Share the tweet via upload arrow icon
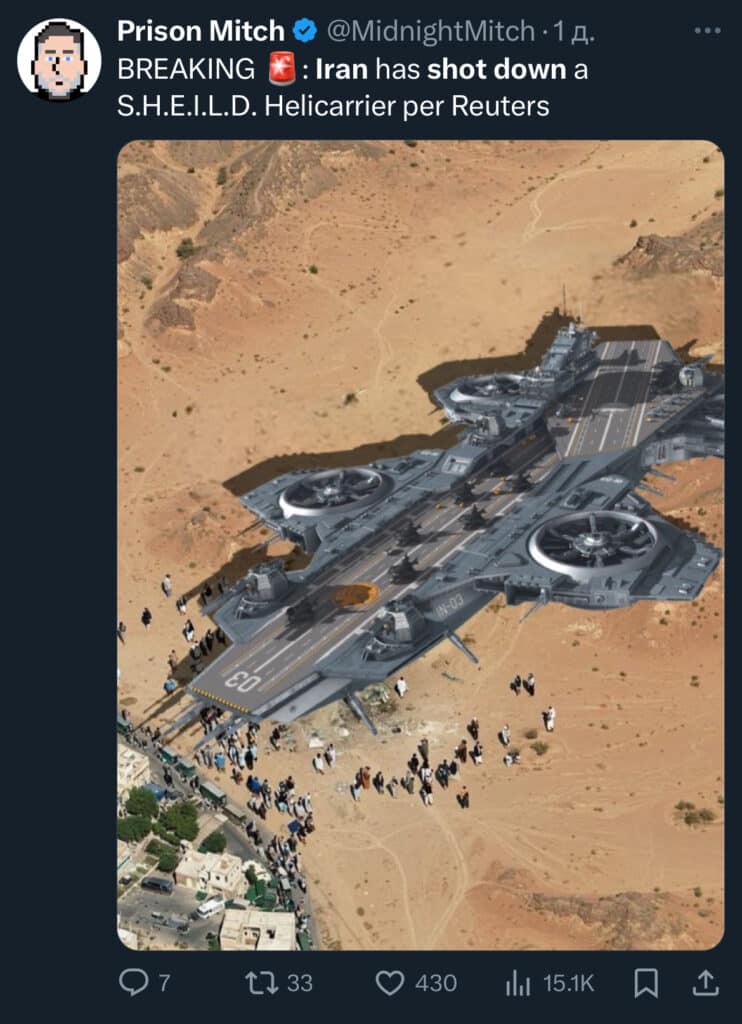 click(x=706, y=982)
